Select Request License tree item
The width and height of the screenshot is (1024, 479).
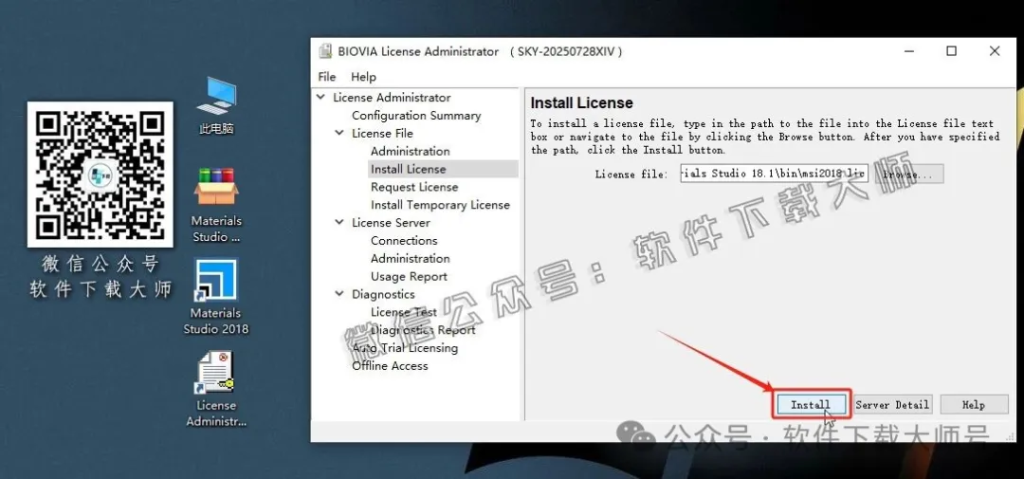pos(414,187)
